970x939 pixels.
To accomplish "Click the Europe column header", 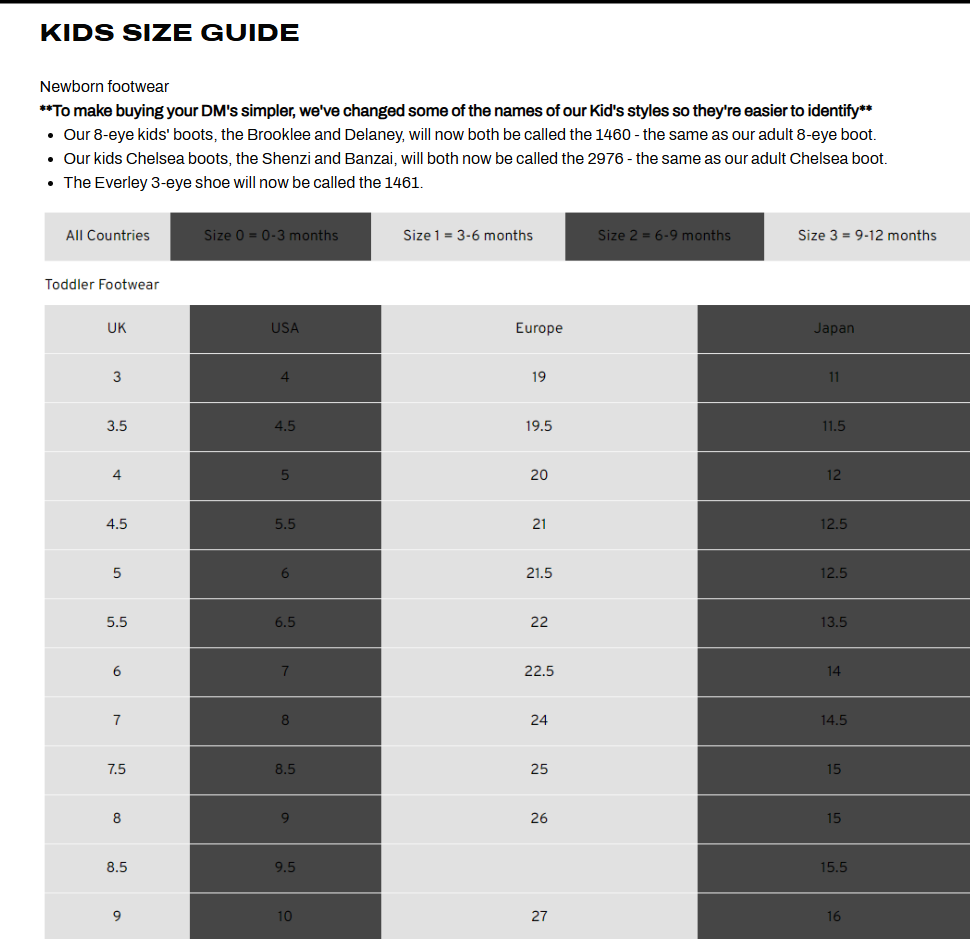I will (x=539, y=328).
